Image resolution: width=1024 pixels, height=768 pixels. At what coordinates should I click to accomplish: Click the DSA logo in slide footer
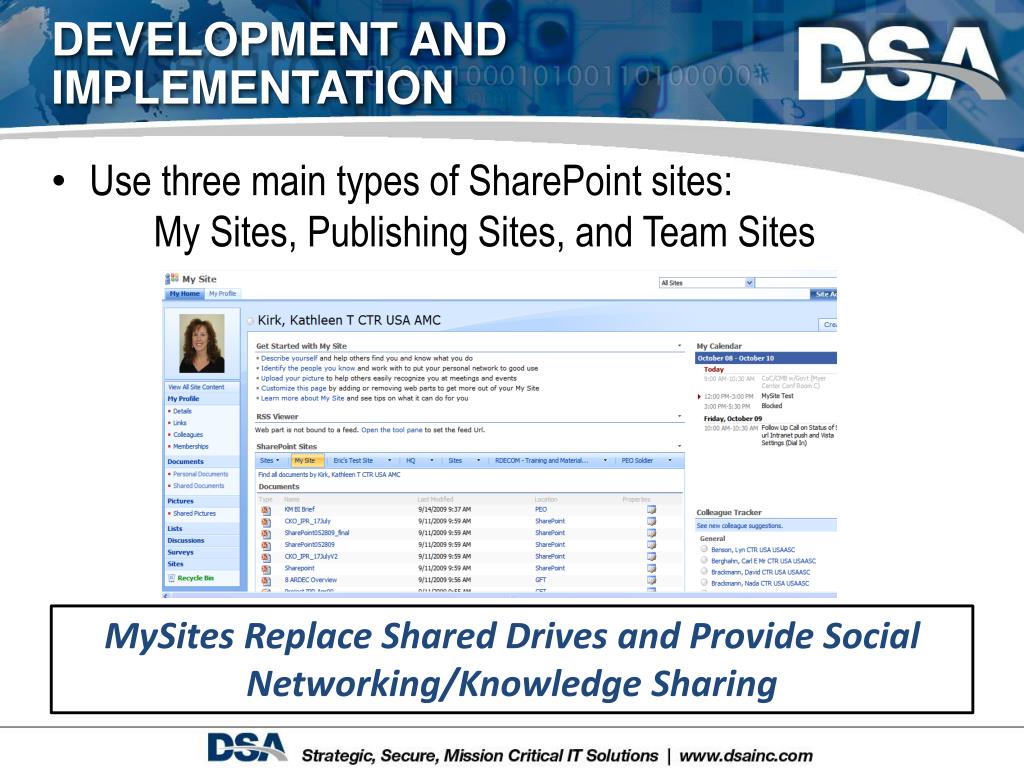point(247,747)
